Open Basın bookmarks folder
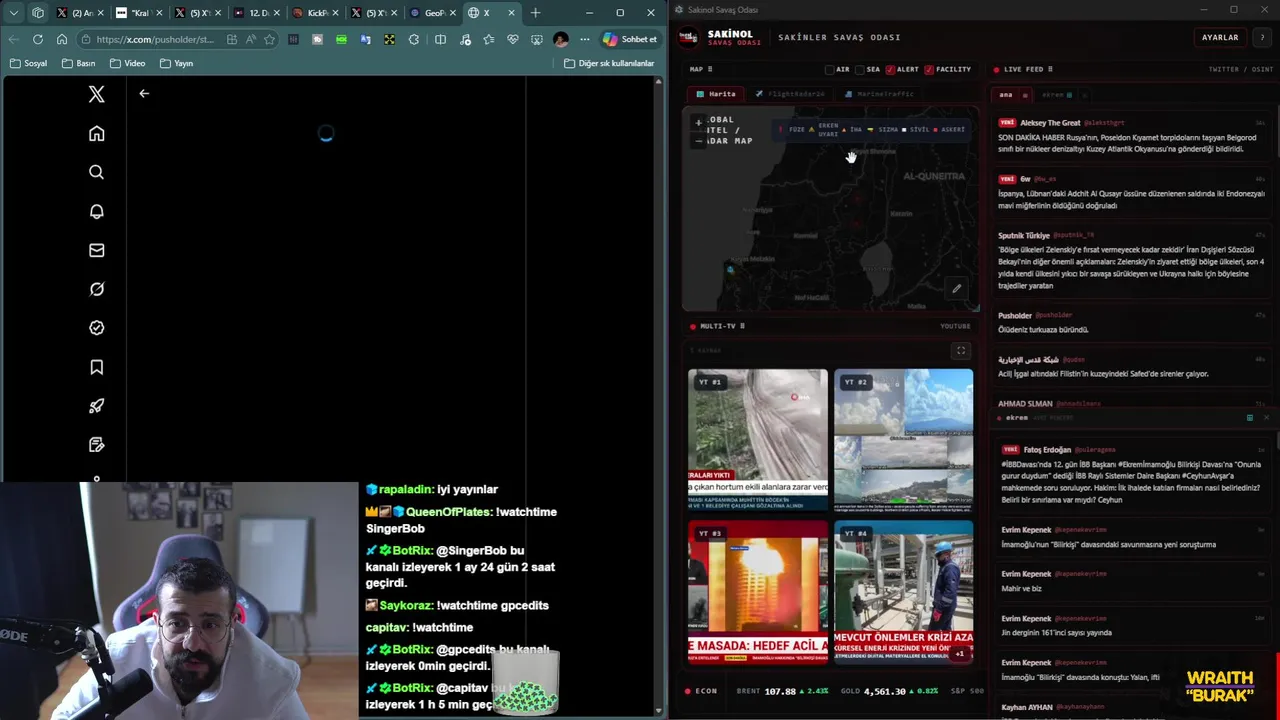 point(78,63)
